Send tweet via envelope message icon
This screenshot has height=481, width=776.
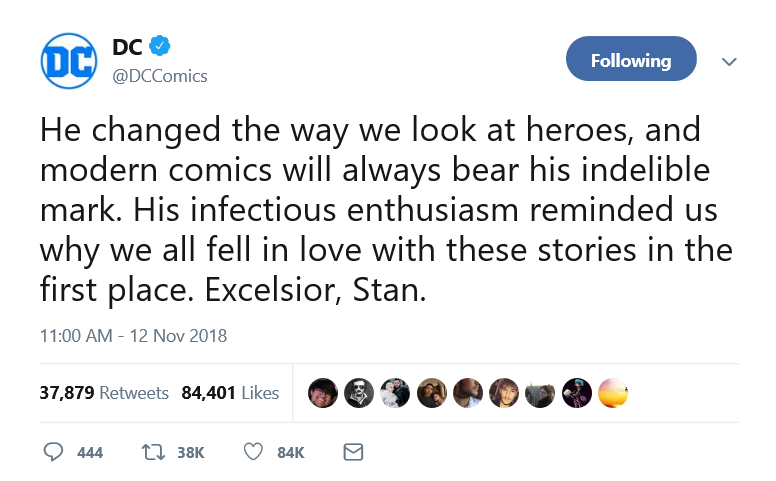(353, 452)
